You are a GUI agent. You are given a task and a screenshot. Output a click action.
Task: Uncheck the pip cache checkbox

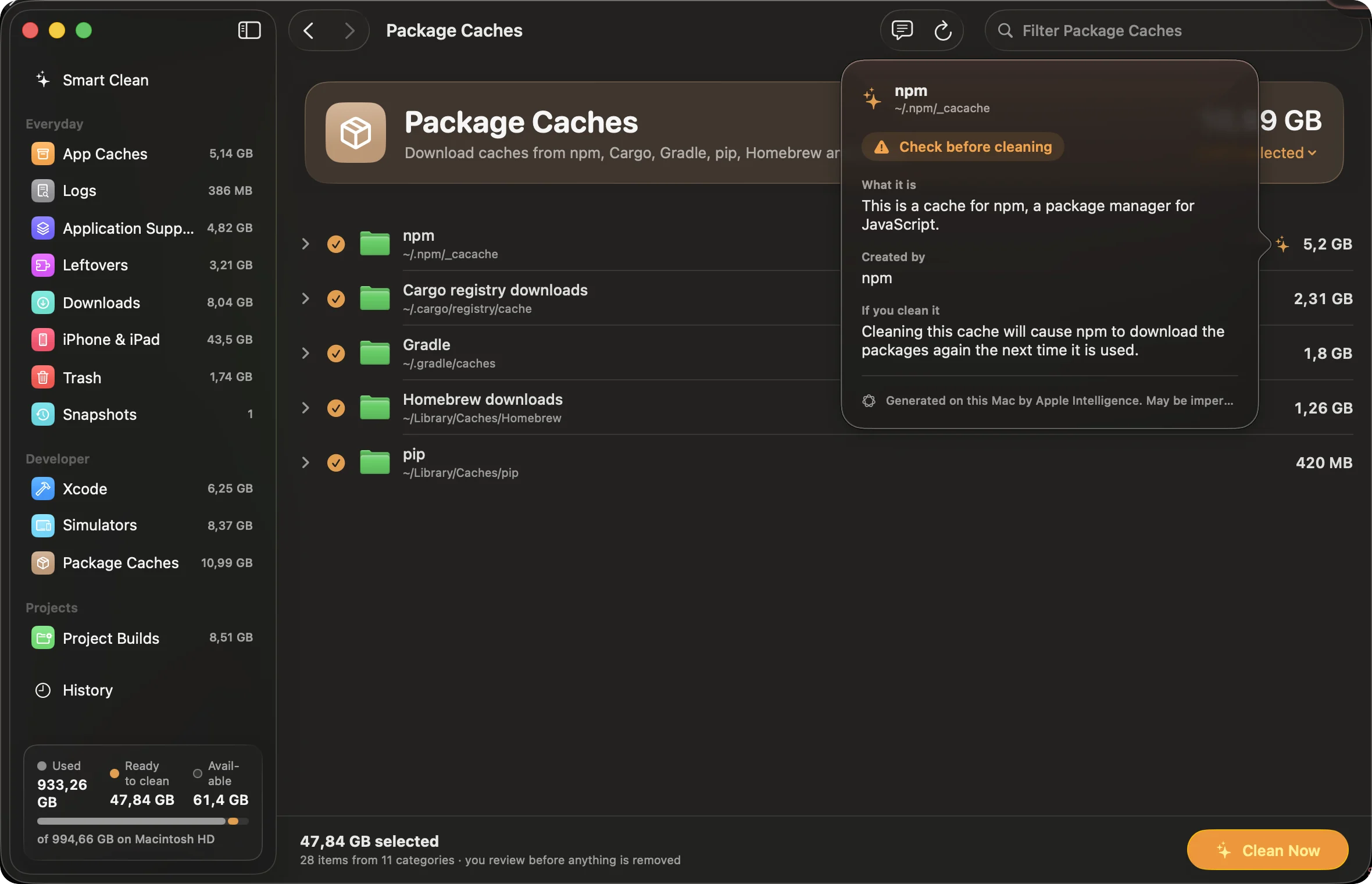point(336,462)
